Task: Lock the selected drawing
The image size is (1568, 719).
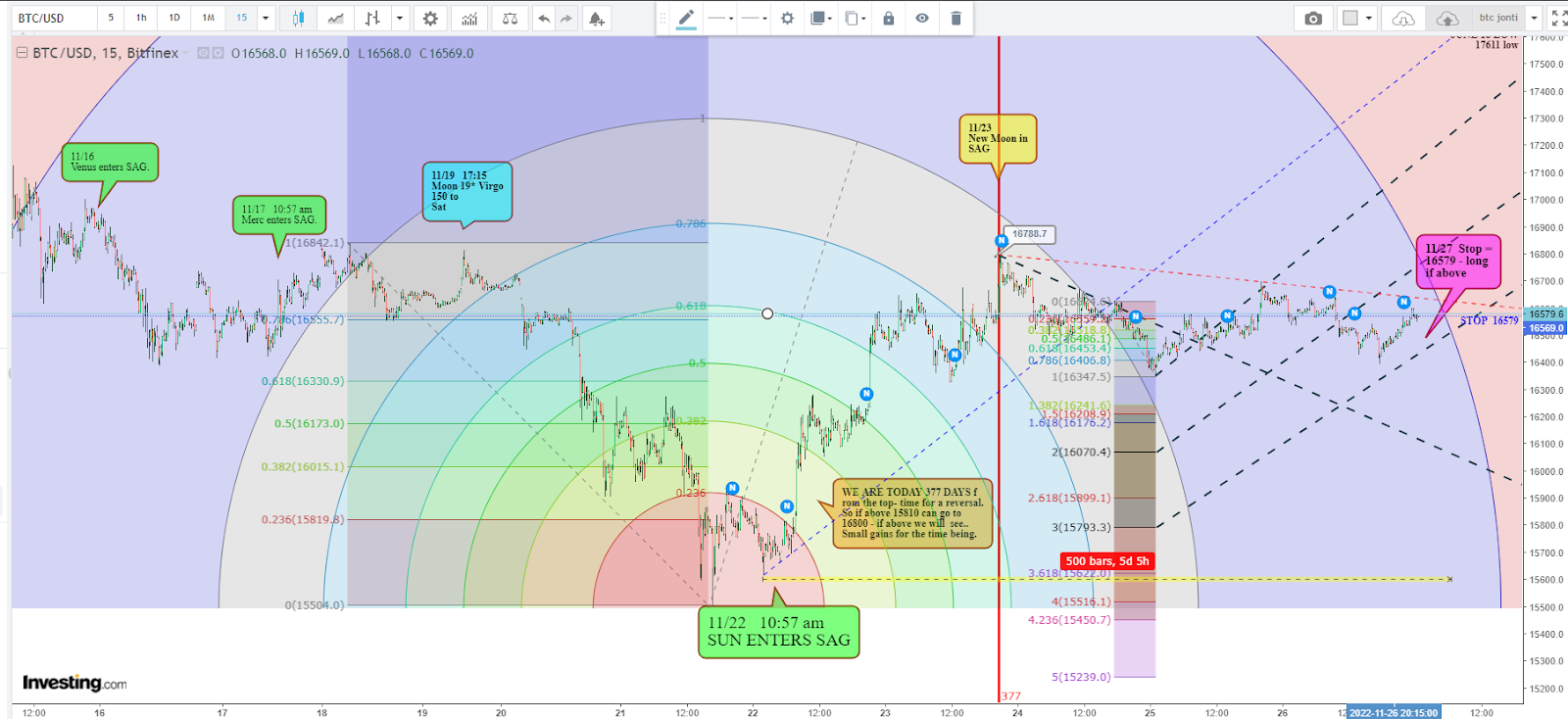Action: 889,18
